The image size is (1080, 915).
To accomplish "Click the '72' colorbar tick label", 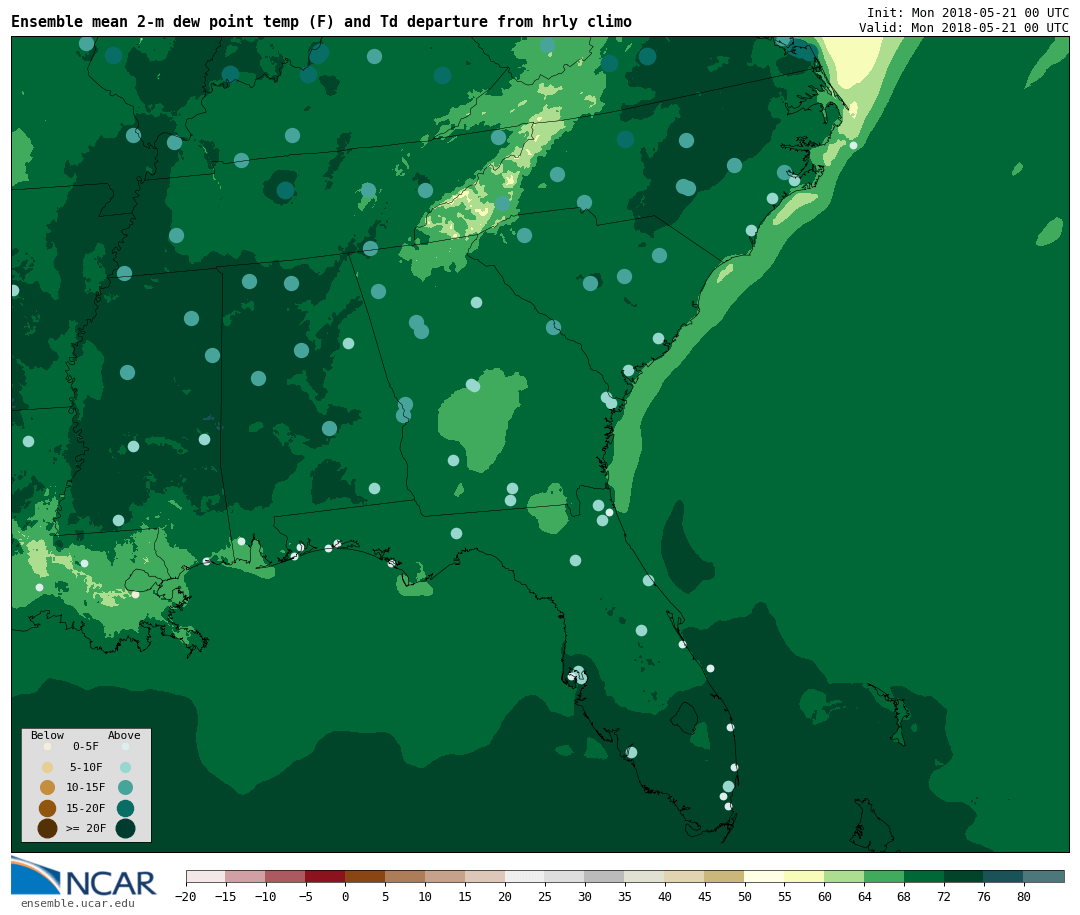I will (x=944, y=896).
